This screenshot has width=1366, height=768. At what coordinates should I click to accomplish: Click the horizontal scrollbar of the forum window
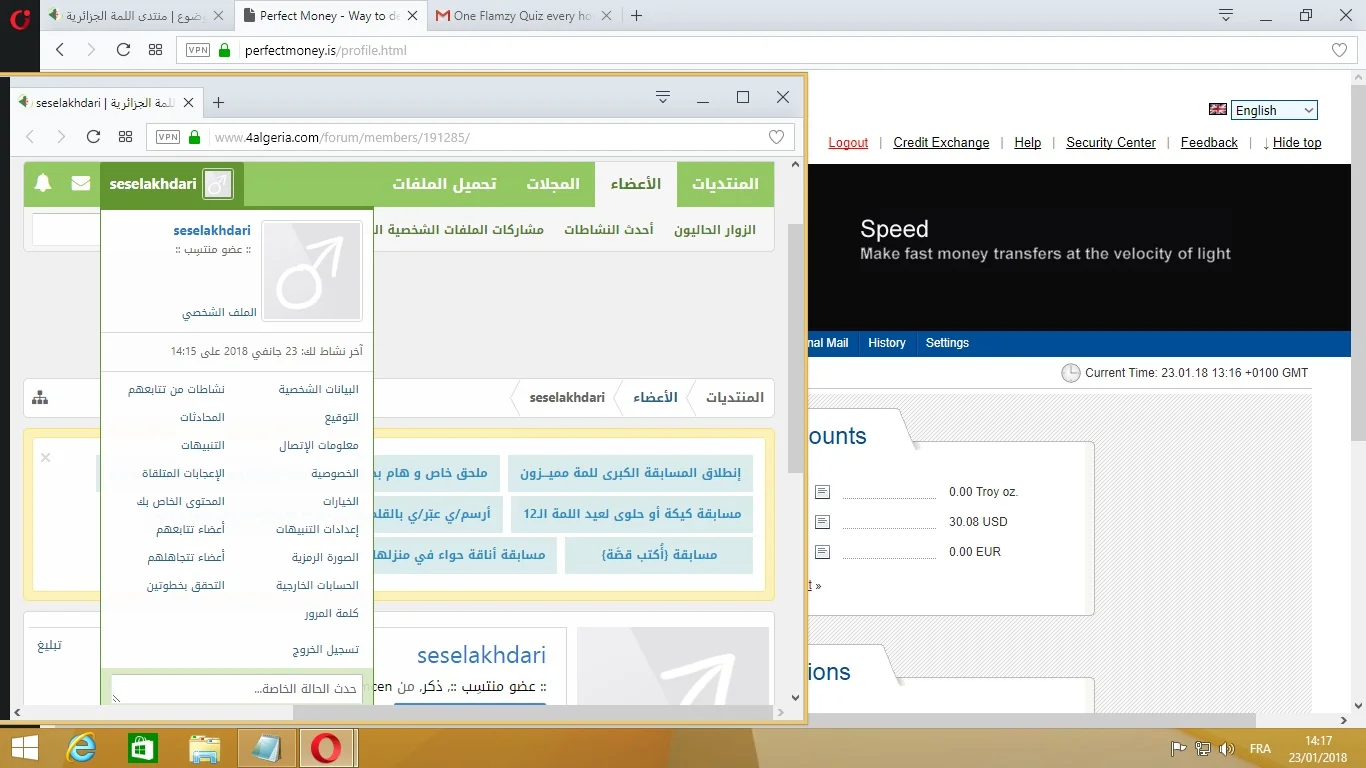point(400,713)
